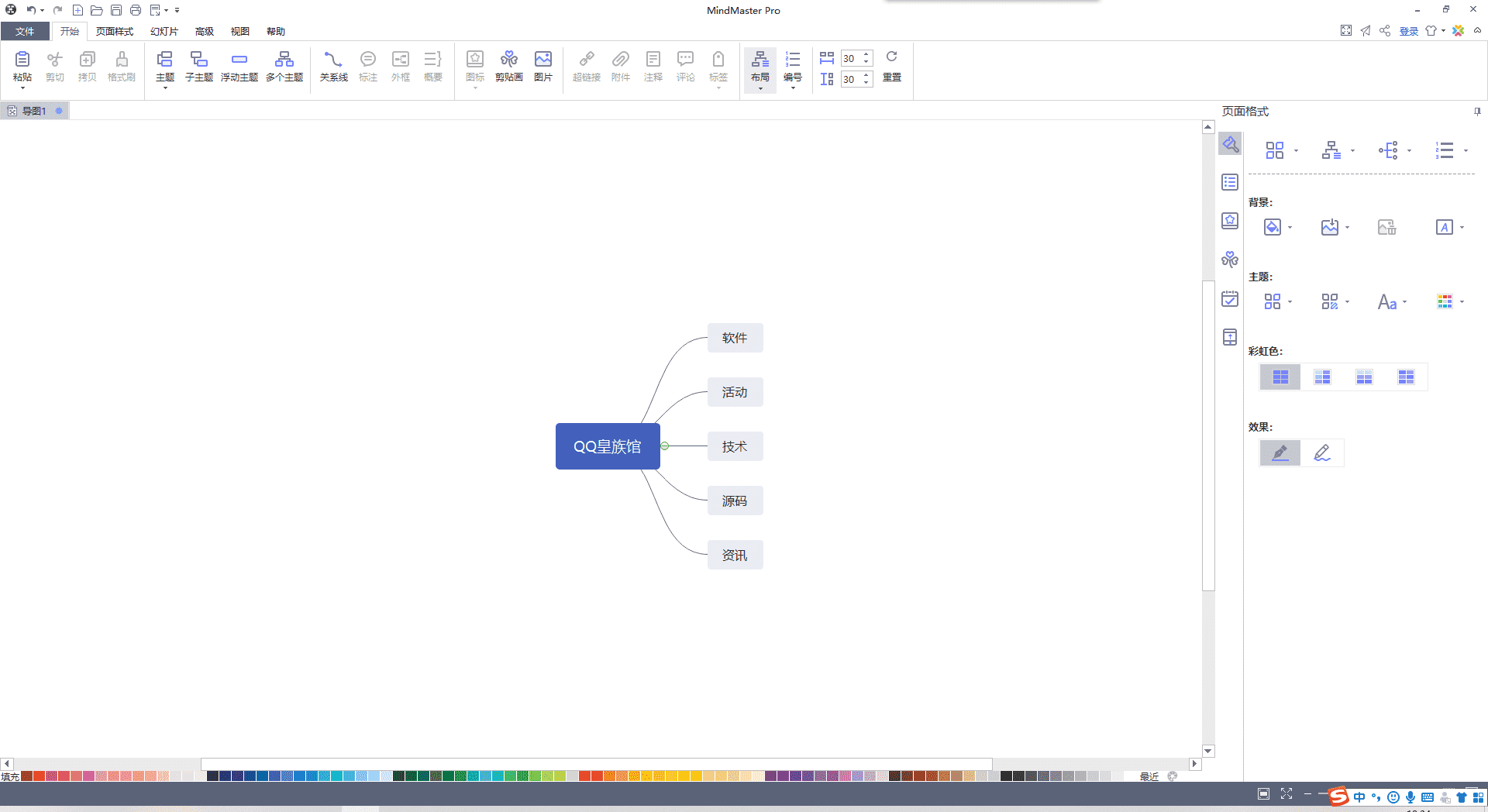Click the horizontal spacing value field
The height and width of the screenshot is (812, 1488).
click(x=850, y=58)
